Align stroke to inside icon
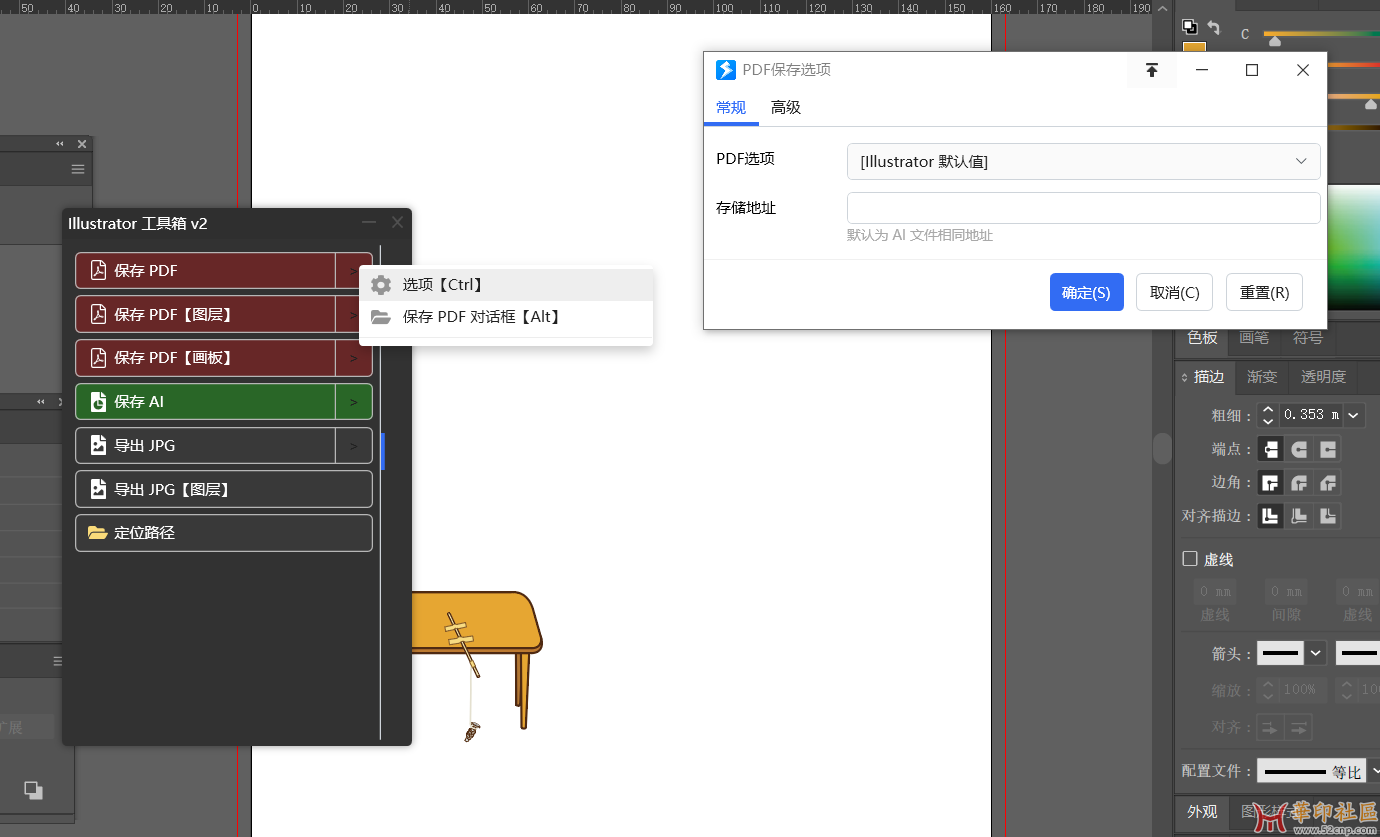This screenshot has height=837, width=1380. 1299,516
